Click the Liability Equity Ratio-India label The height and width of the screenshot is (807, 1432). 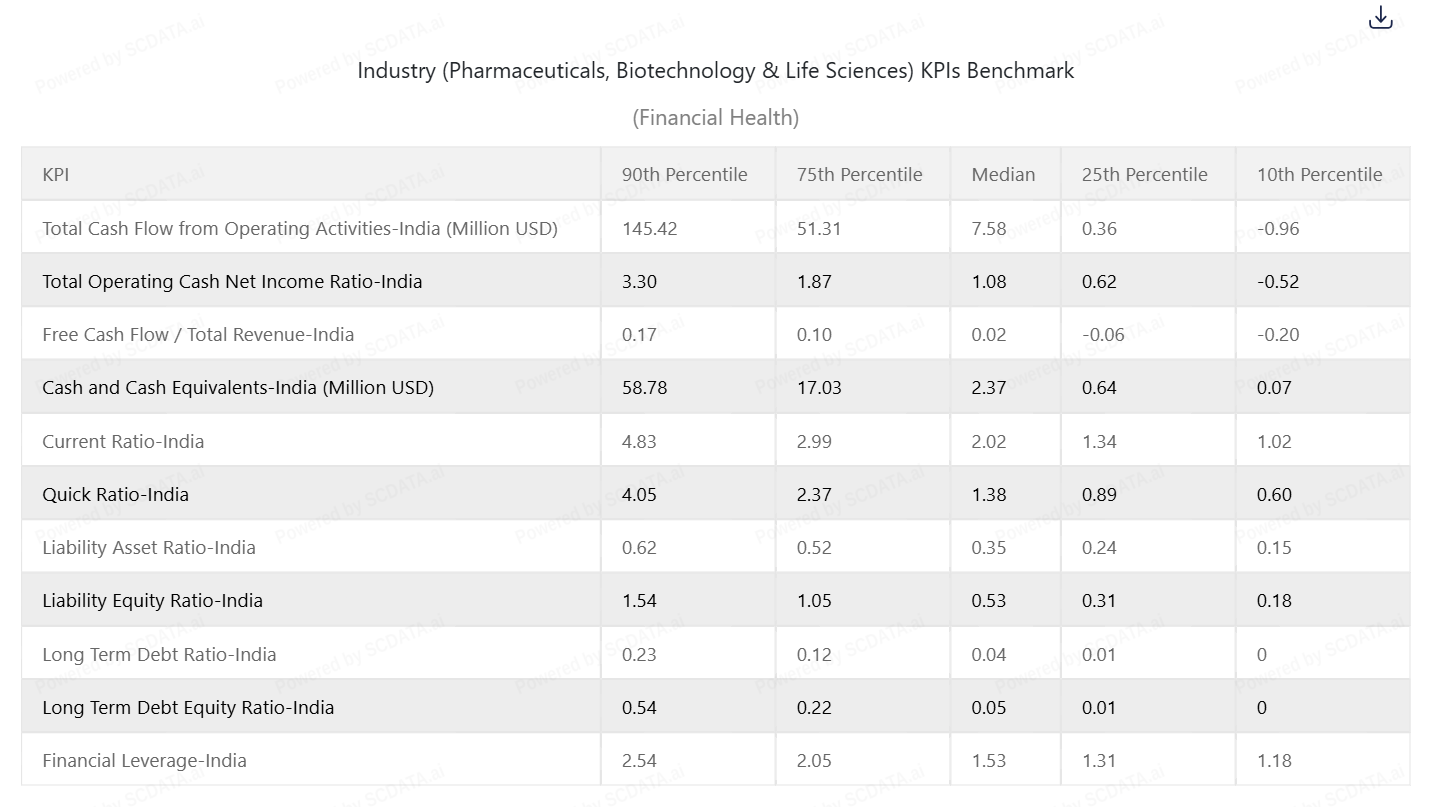152,600
